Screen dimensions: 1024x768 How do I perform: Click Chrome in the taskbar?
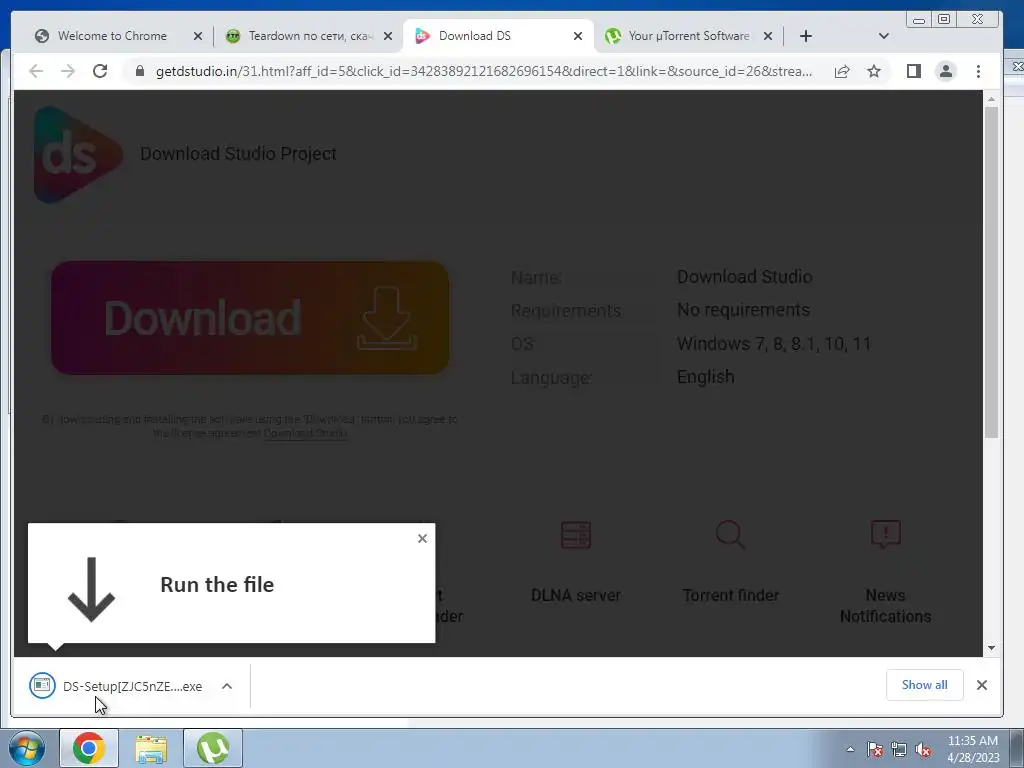pyautogui.click(x=89, y=748)
